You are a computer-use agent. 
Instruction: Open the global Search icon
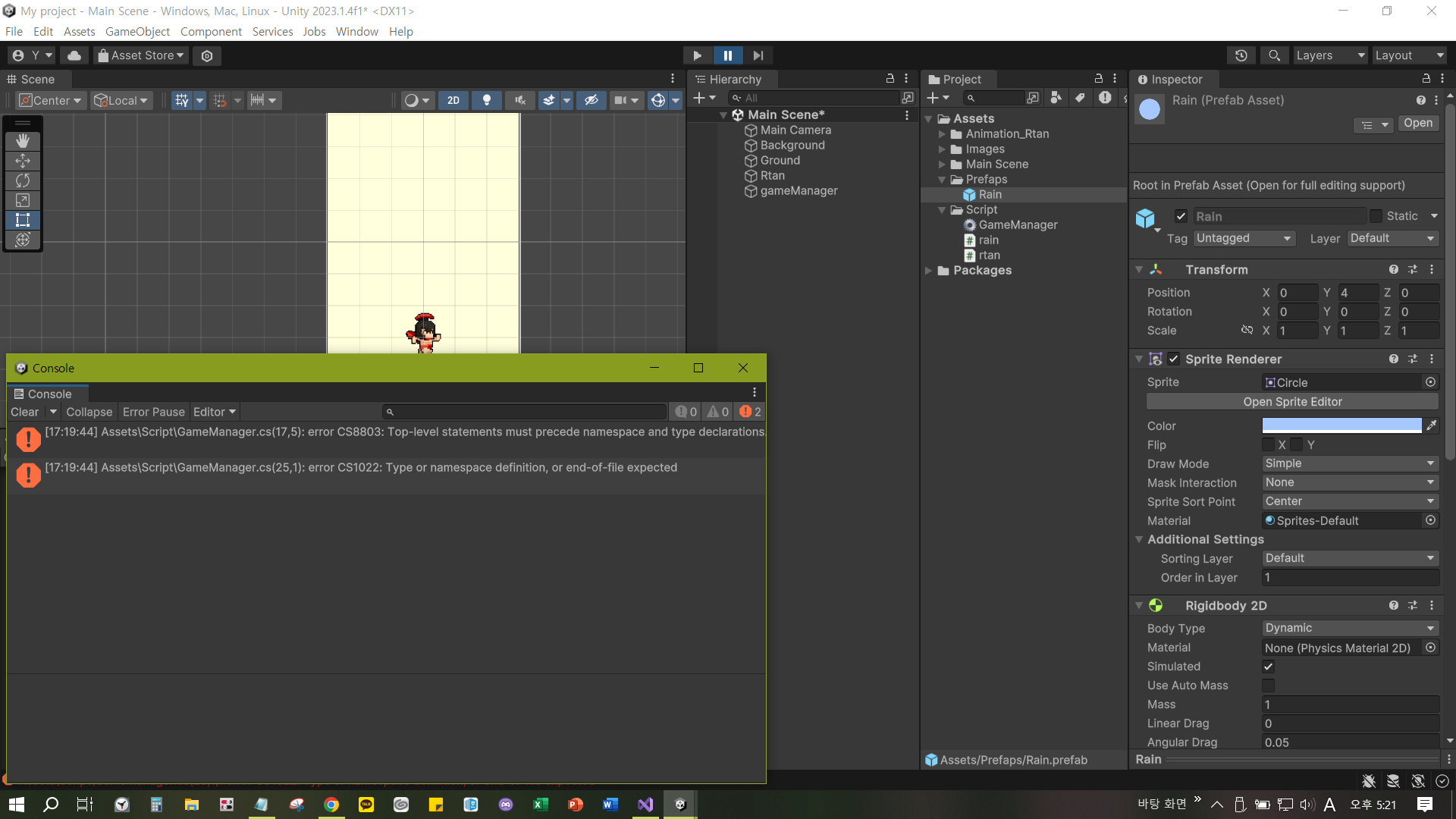click(1275, 55)
